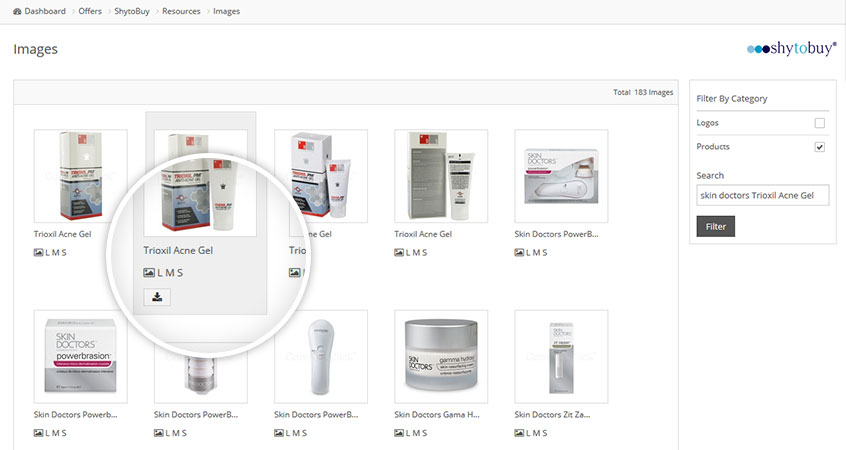
Task: Focus the Search input with 'skin doctors Trioxil Acne Gel'
Action: click(x=762, y=195)
